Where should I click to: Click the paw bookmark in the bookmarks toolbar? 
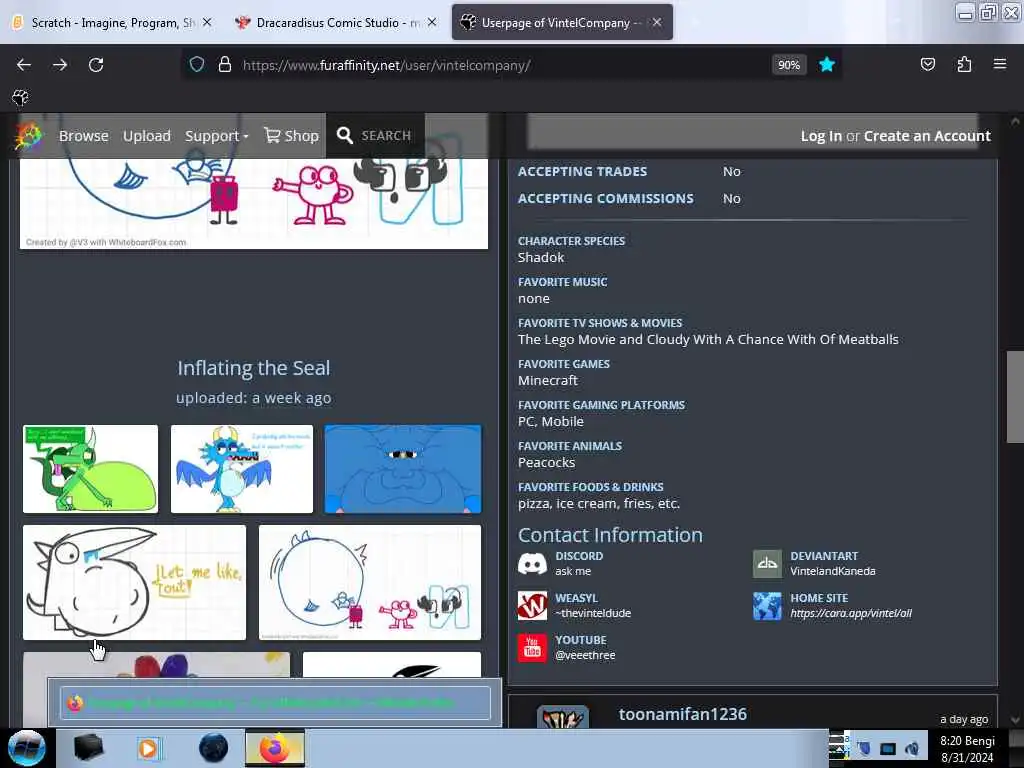pos(20,98)
